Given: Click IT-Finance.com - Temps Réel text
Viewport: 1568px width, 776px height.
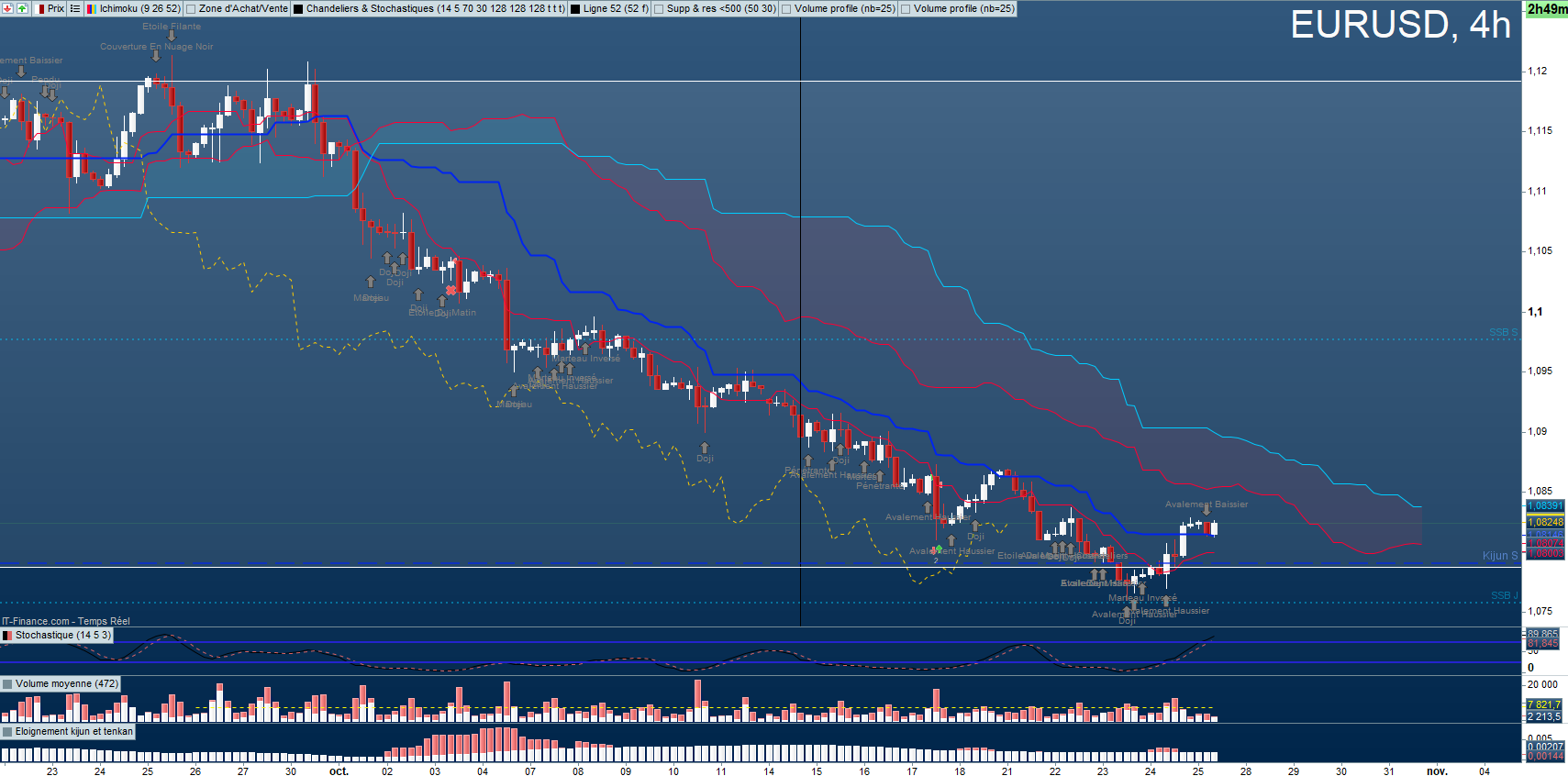Looking at the screenshot, I should pos(66,621).
